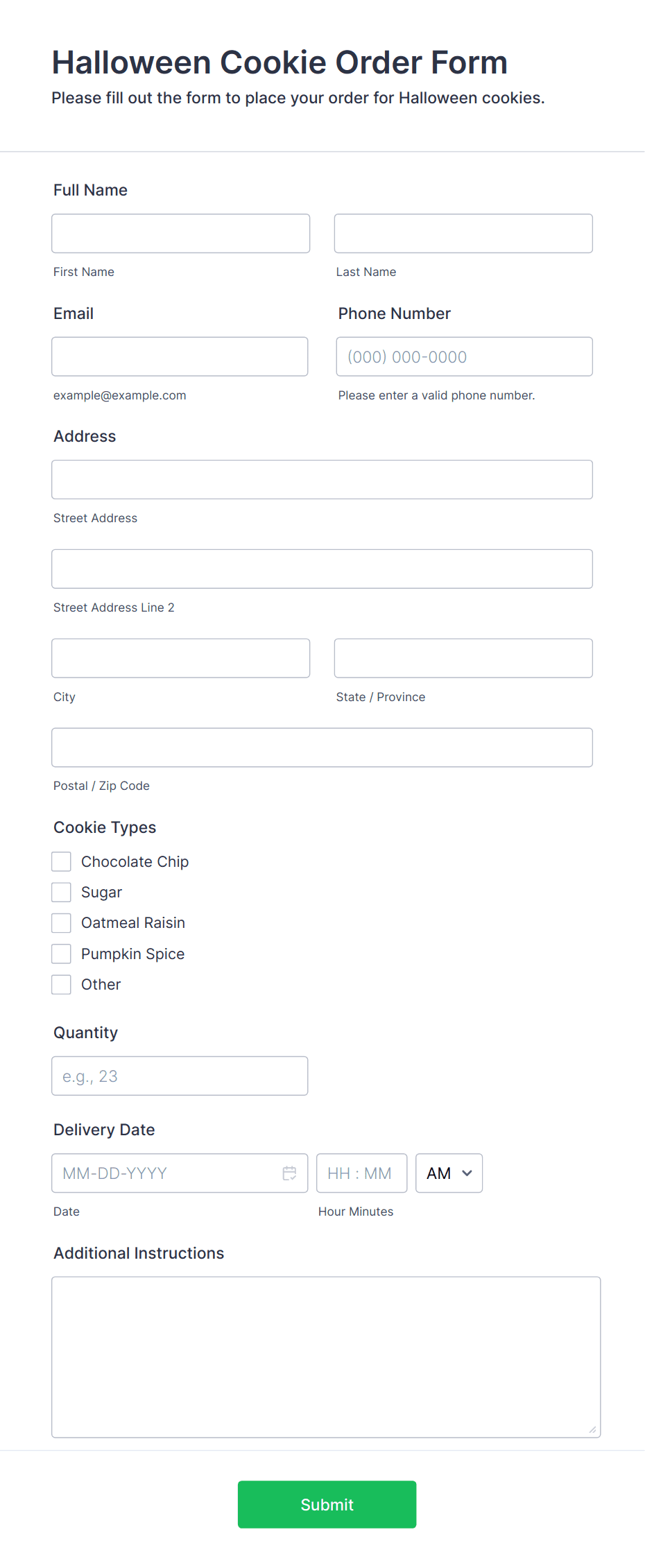Select the Quantity number field

coord(180,1076)
